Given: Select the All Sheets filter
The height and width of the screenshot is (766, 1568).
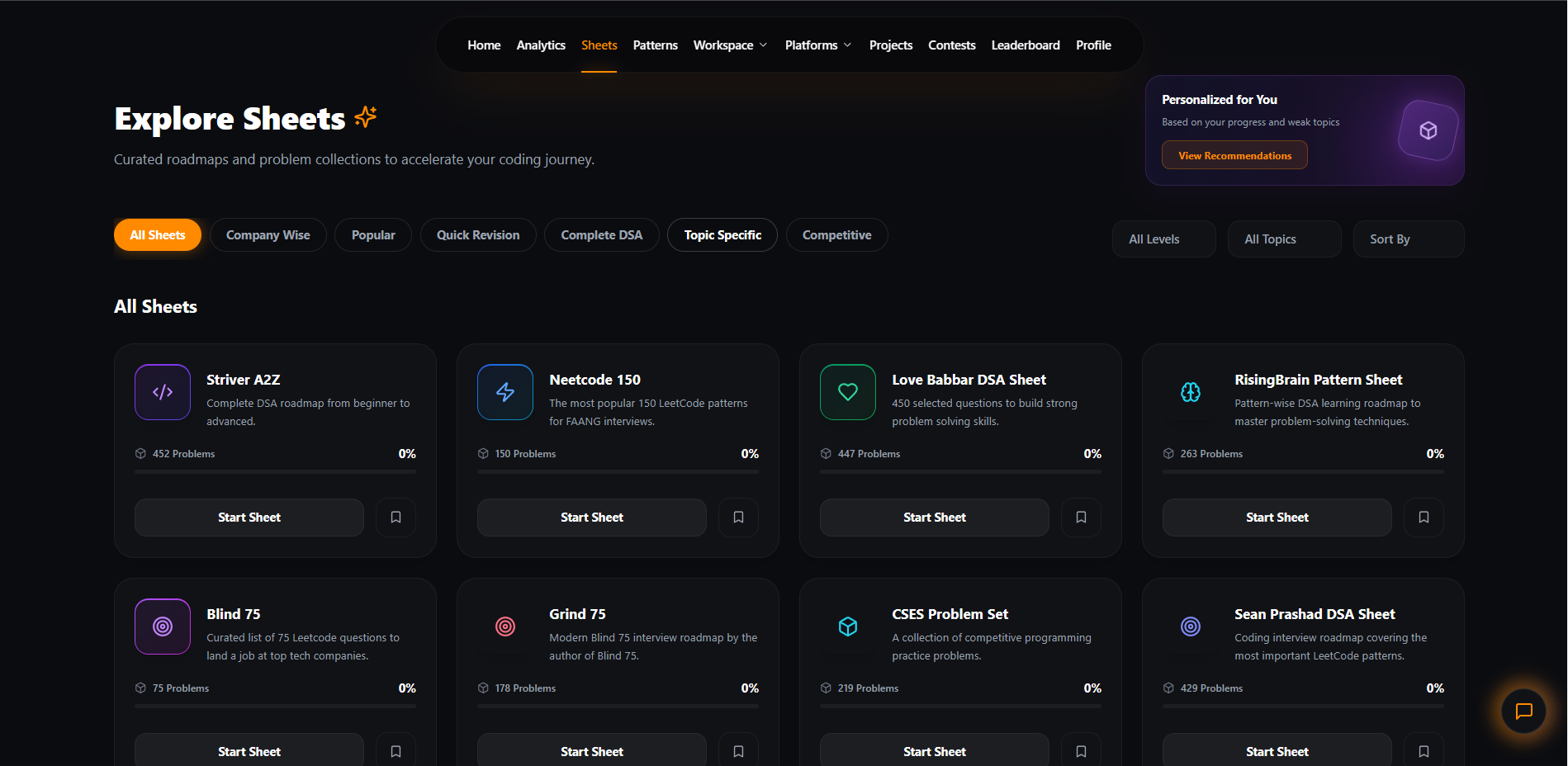Looking at the screenshot, I should 158,235.
